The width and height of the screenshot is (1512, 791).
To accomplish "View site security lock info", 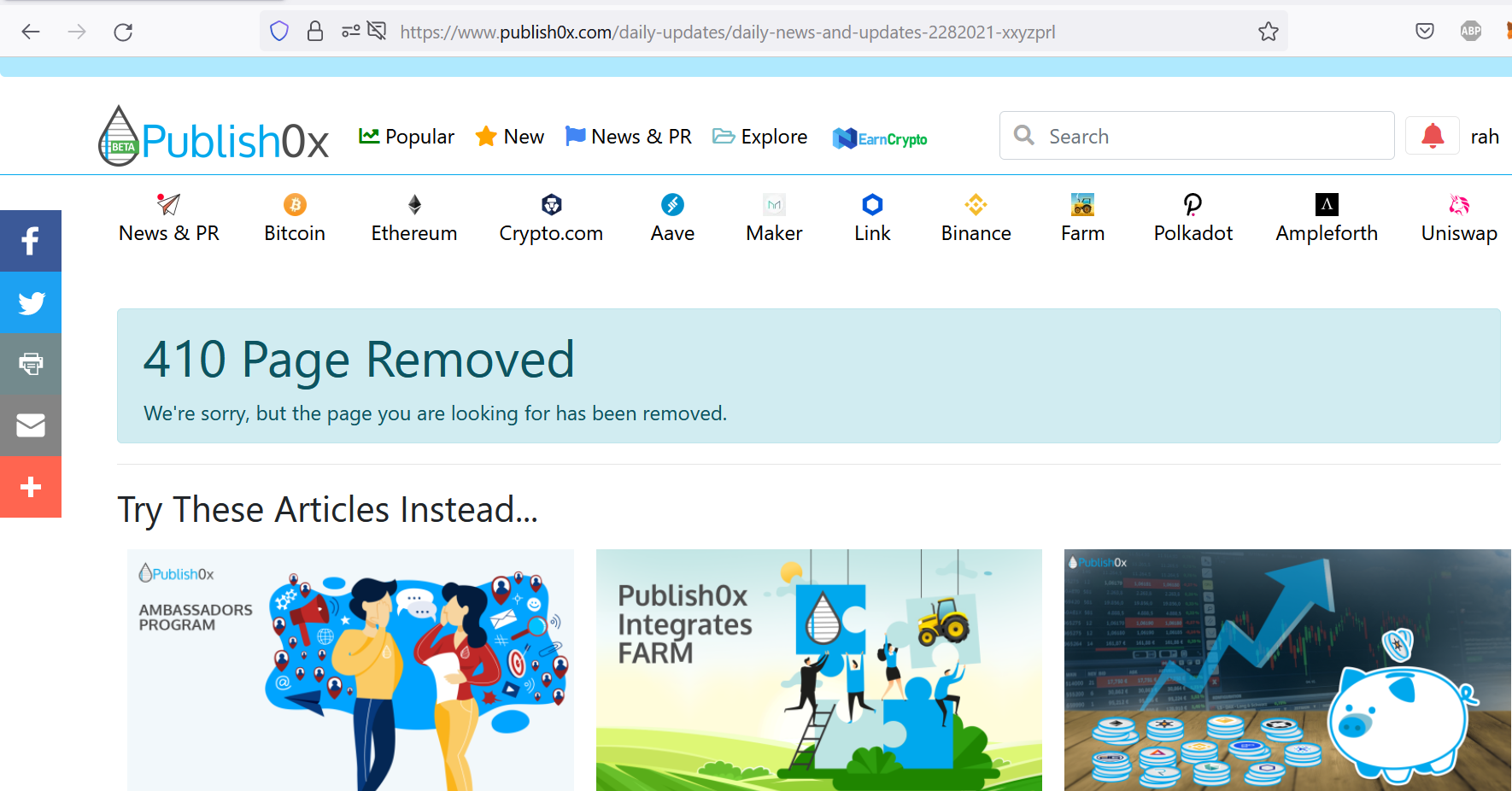I will pyautogui.click(x=315, y=32).
